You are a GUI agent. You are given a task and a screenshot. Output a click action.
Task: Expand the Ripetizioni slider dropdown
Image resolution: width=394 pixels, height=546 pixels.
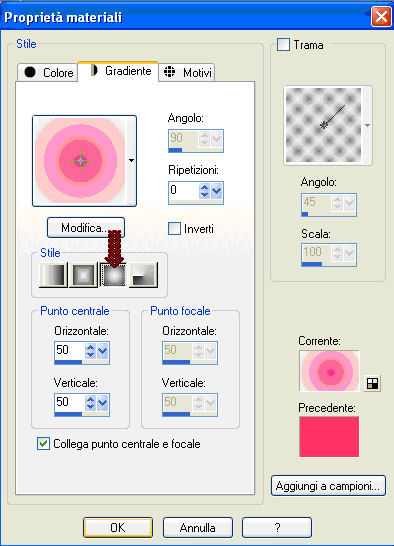point(216,191)
